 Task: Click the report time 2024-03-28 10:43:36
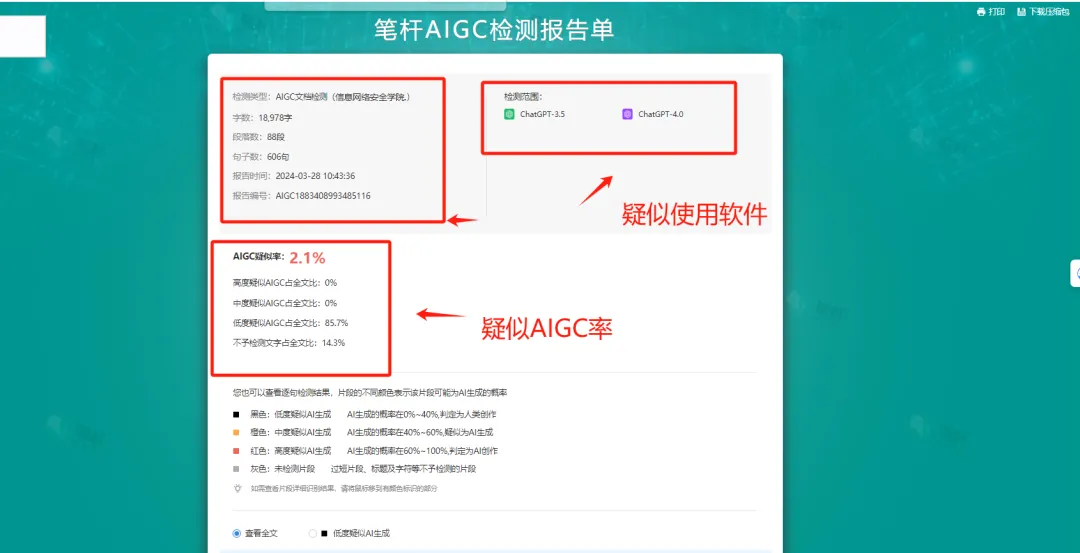click(315, 176)
